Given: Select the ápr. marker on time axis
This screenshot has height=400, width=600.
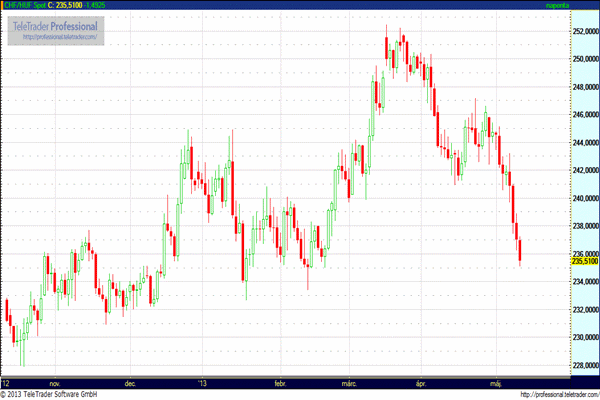Looking at the screenshot, I should point(419,382).
